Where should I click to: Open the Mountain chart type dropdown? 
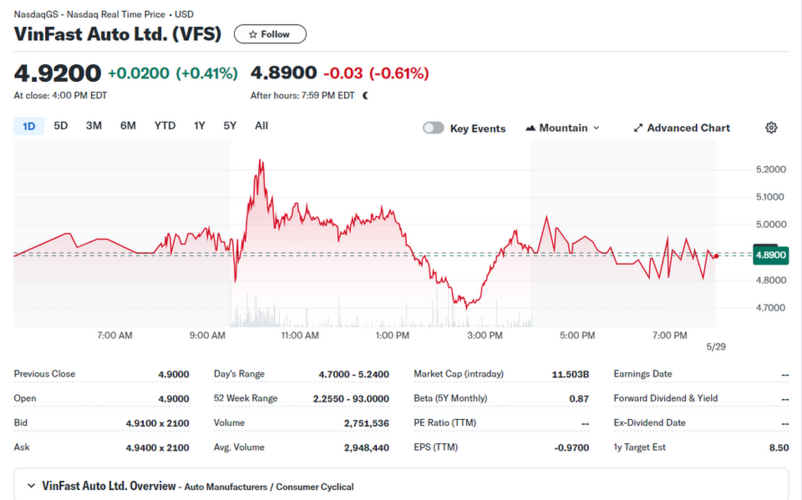click(x=562, y=128)
